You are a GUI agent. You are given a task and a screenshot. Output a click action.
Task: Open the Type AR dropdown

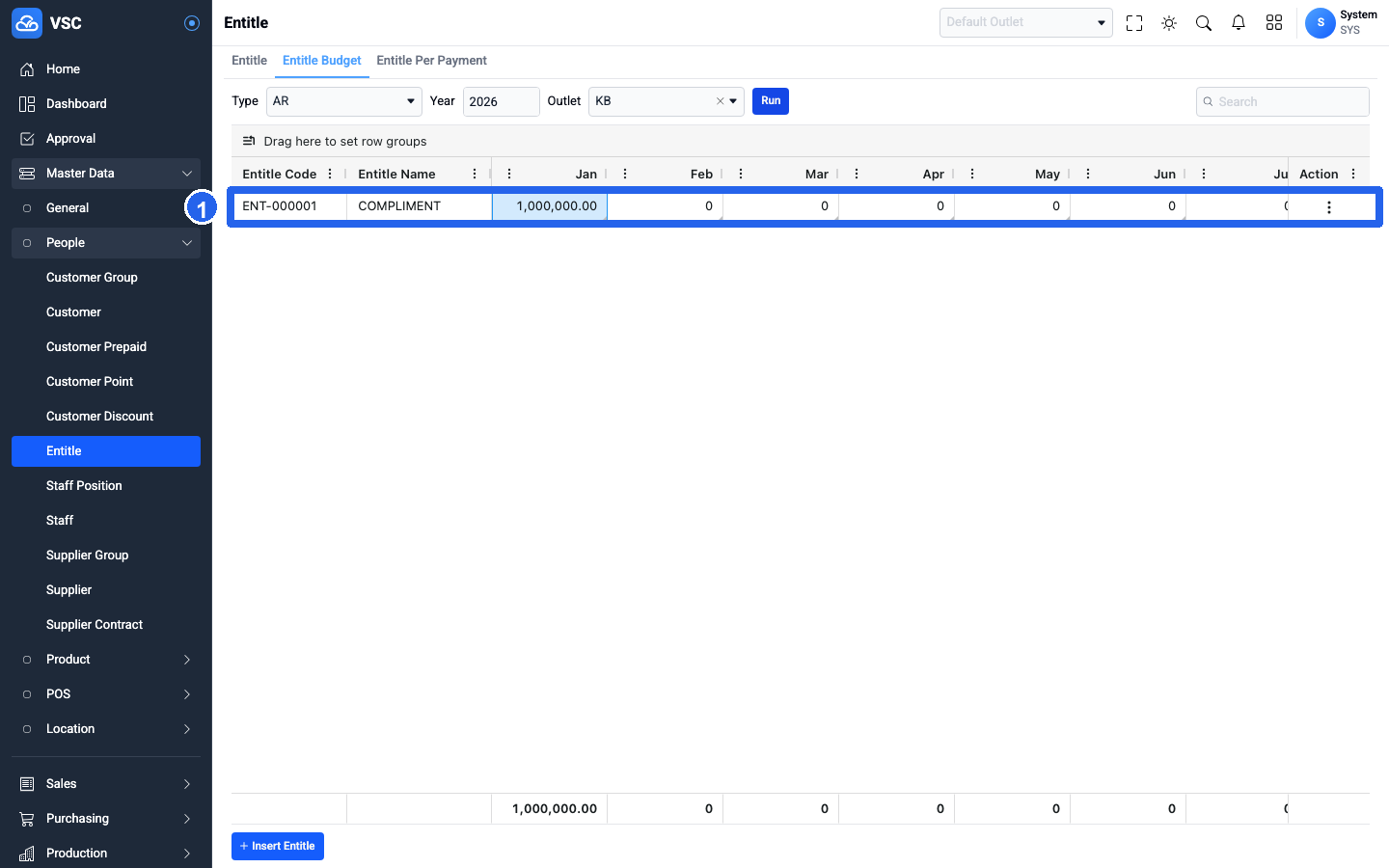(x=344, y=101)
